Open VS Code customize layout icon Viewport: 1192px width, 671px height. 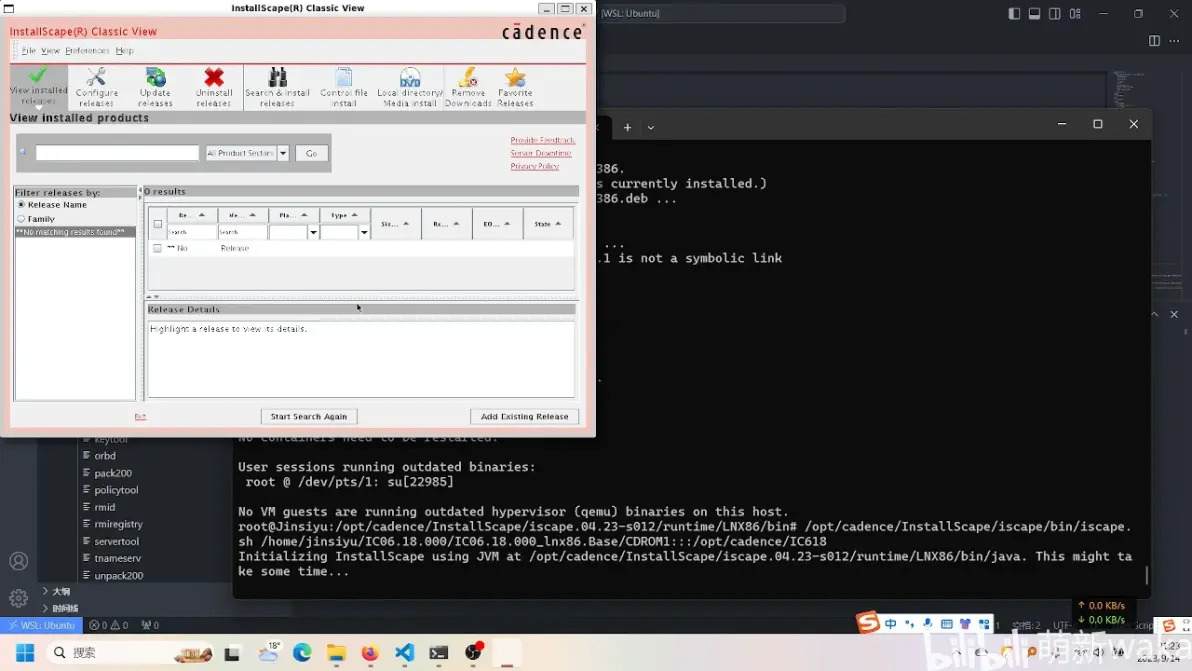point(1075,14)
